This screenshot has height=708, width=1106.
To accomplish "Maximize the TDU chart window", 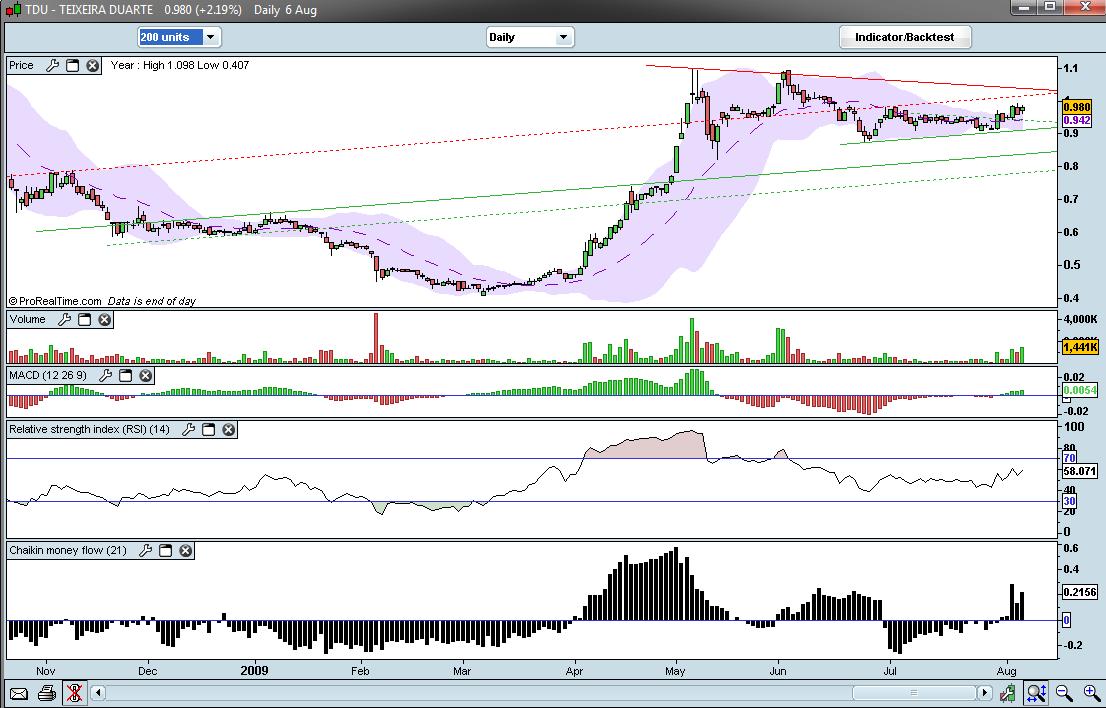I will point(1050,7).
